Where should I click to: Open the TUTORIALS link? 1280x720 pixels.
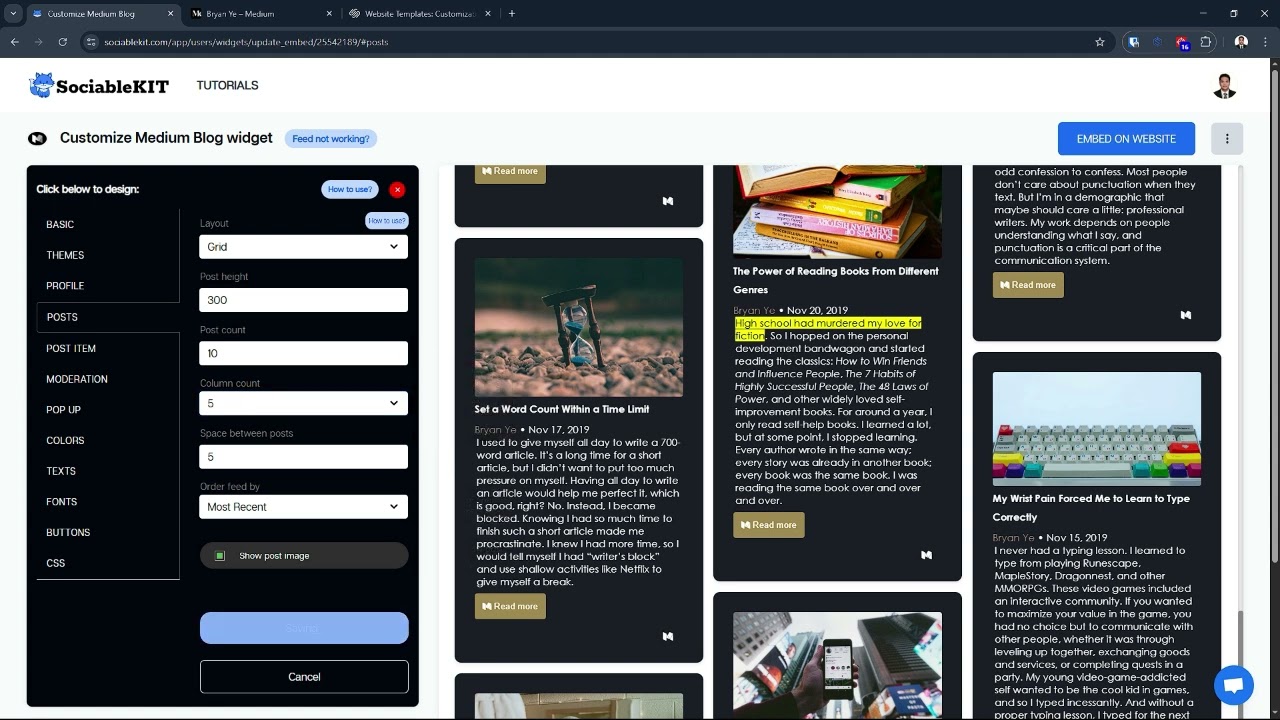click(x=227, y=86)
